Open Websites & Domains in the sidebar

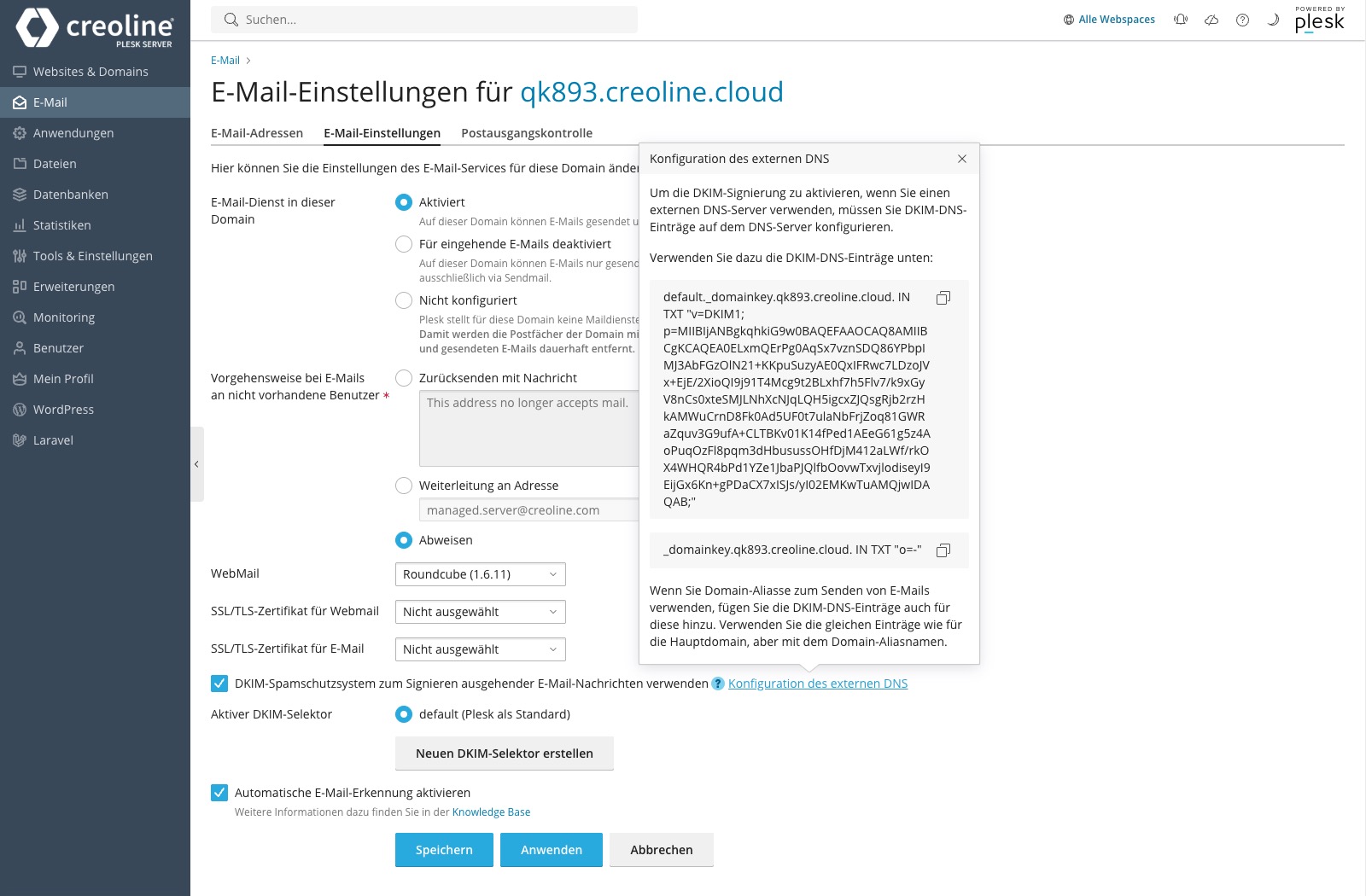point(95,72)
